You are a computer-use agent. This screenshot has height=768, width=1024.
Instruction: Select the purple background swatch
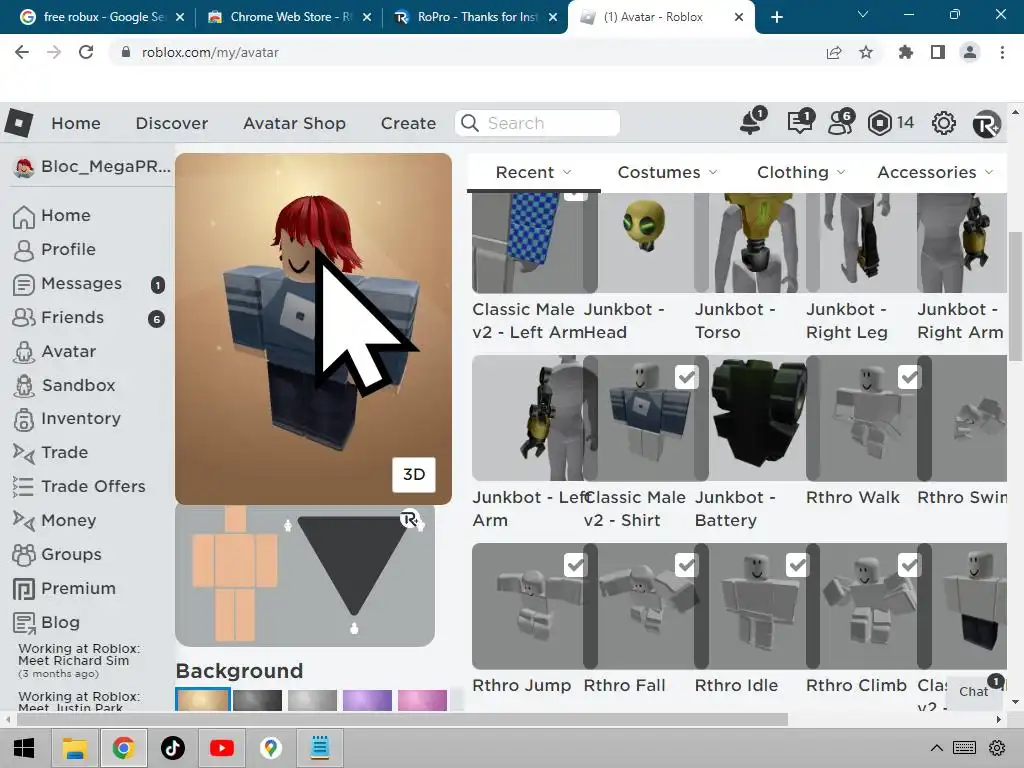pos(367,700)
